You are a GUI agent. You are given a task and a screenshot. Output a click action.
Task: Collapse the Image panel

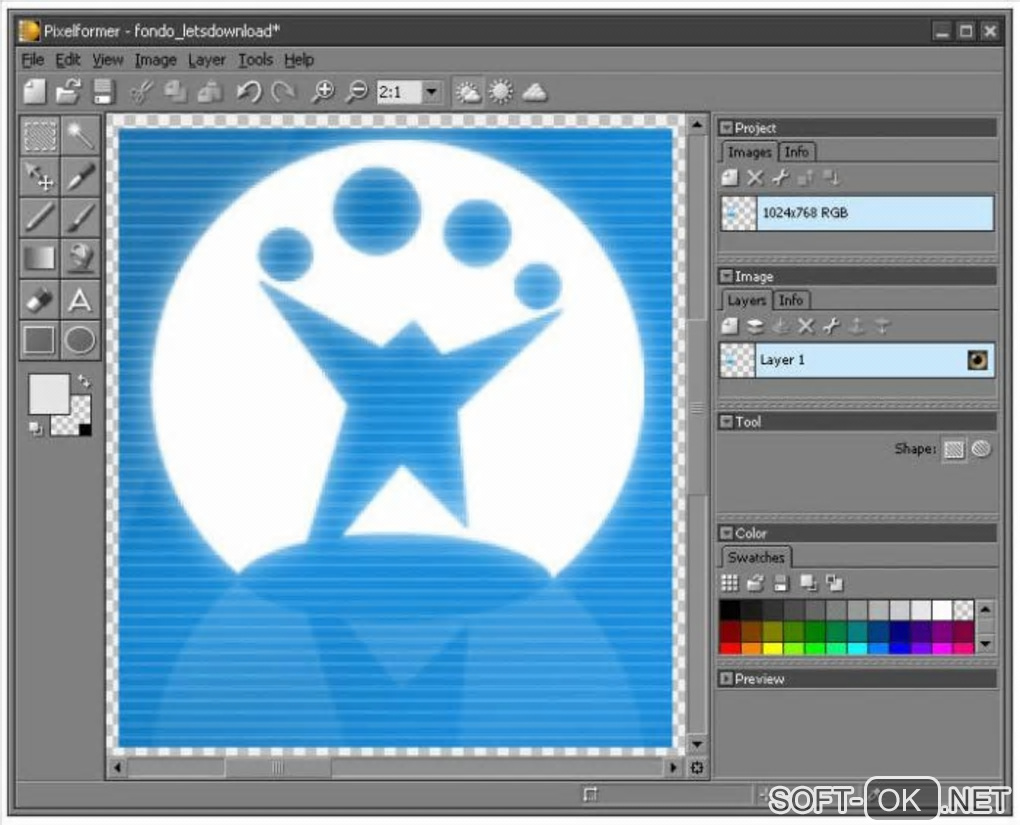pos(726,276)
